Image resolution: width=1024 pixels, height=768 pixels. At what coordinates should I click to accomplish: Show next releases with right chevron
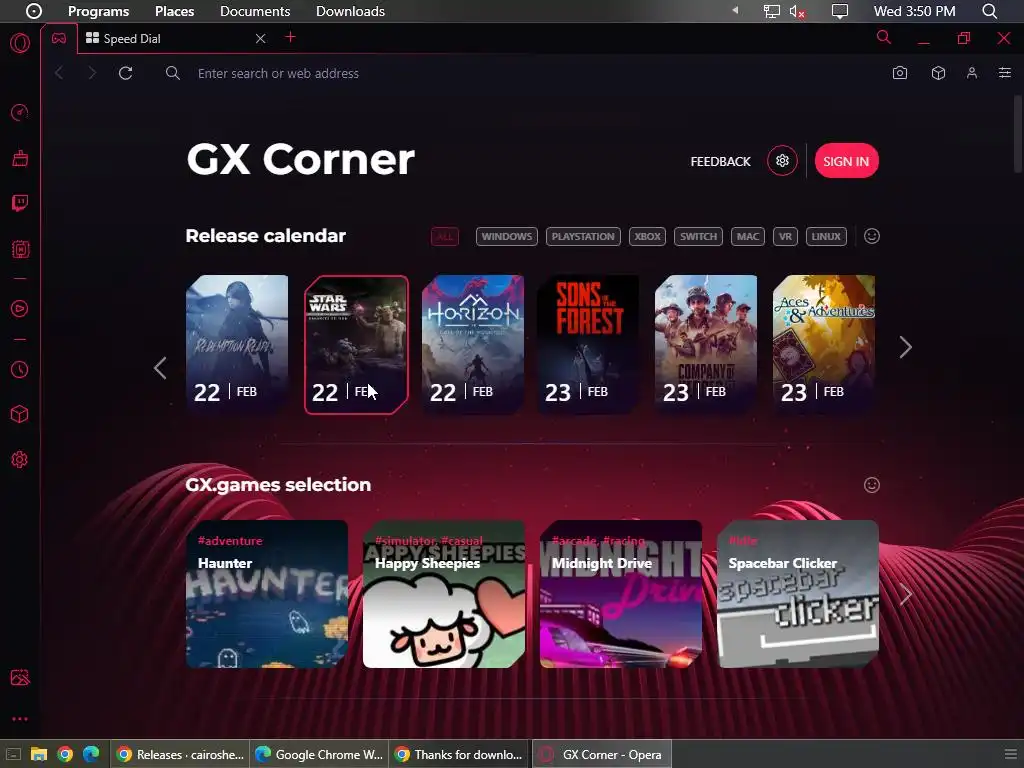[905, 347]
